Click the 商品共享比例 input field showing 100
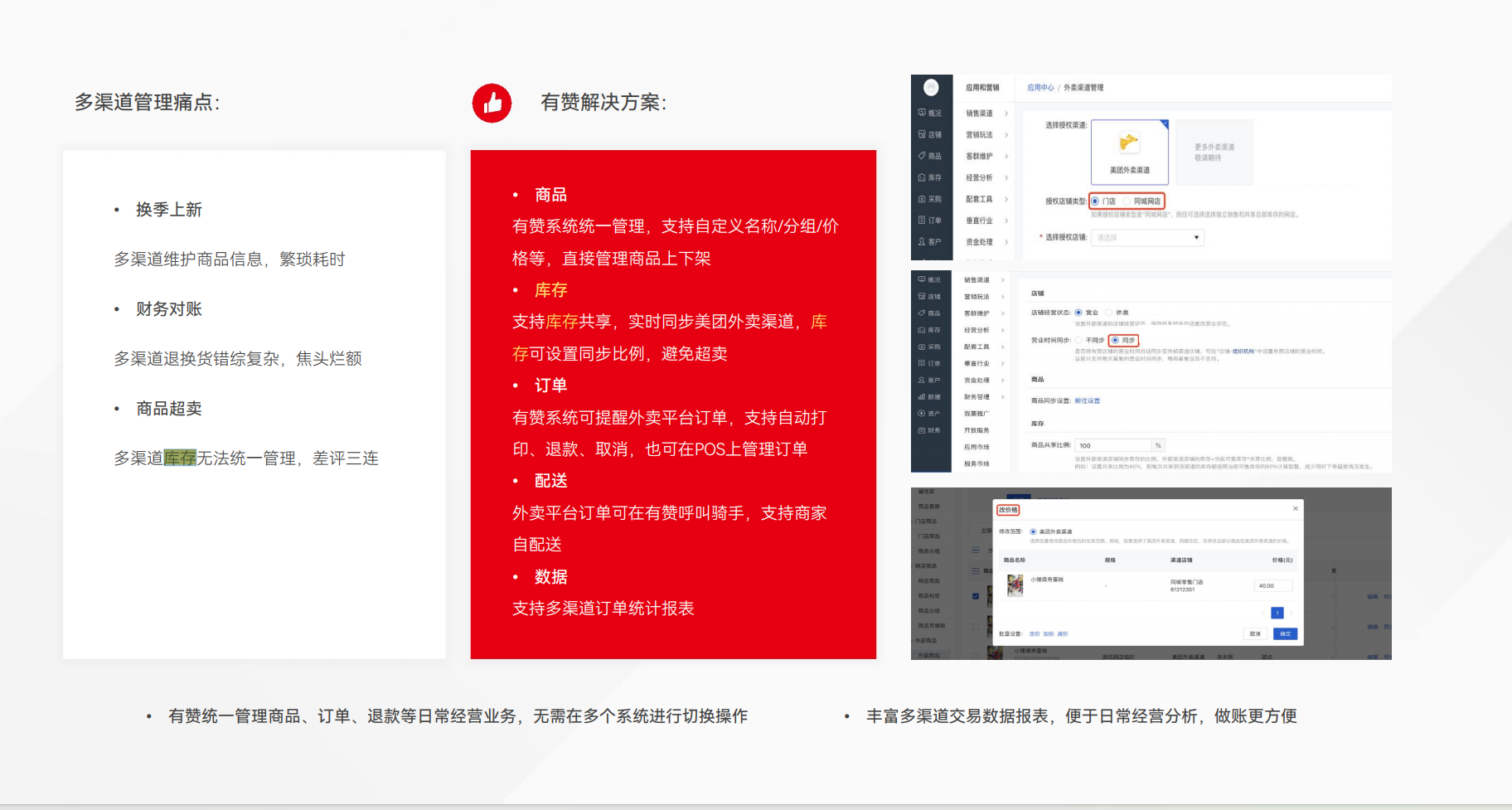 coord(1112,446)
